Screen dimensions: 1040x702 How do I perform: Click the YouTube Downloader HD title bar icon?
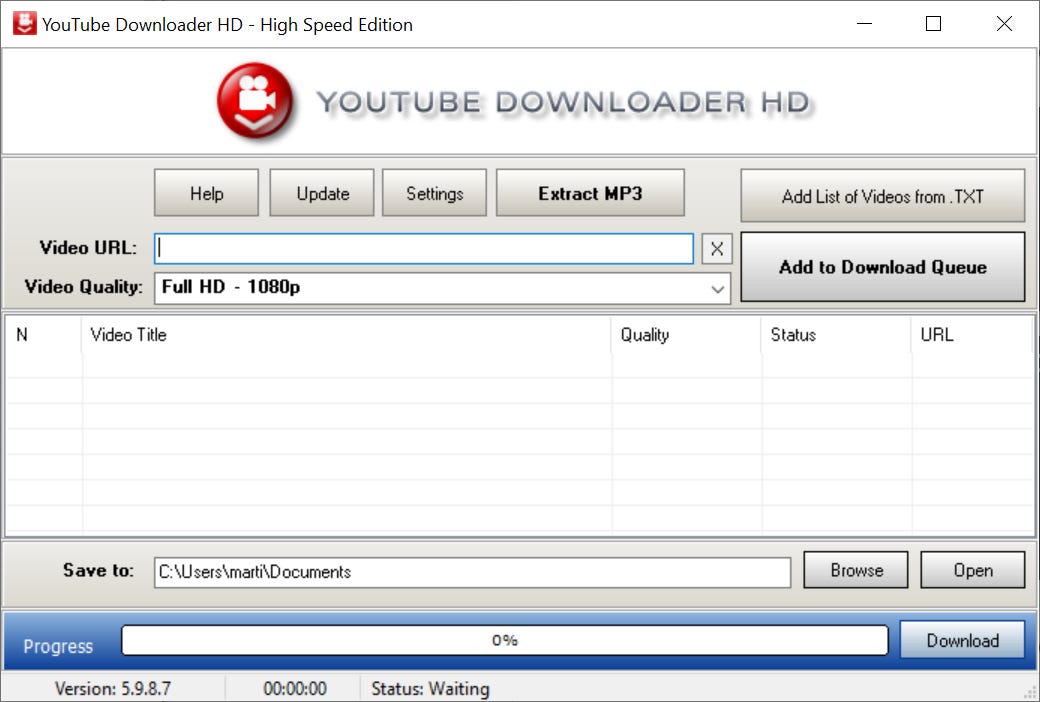tap(25, 24)
